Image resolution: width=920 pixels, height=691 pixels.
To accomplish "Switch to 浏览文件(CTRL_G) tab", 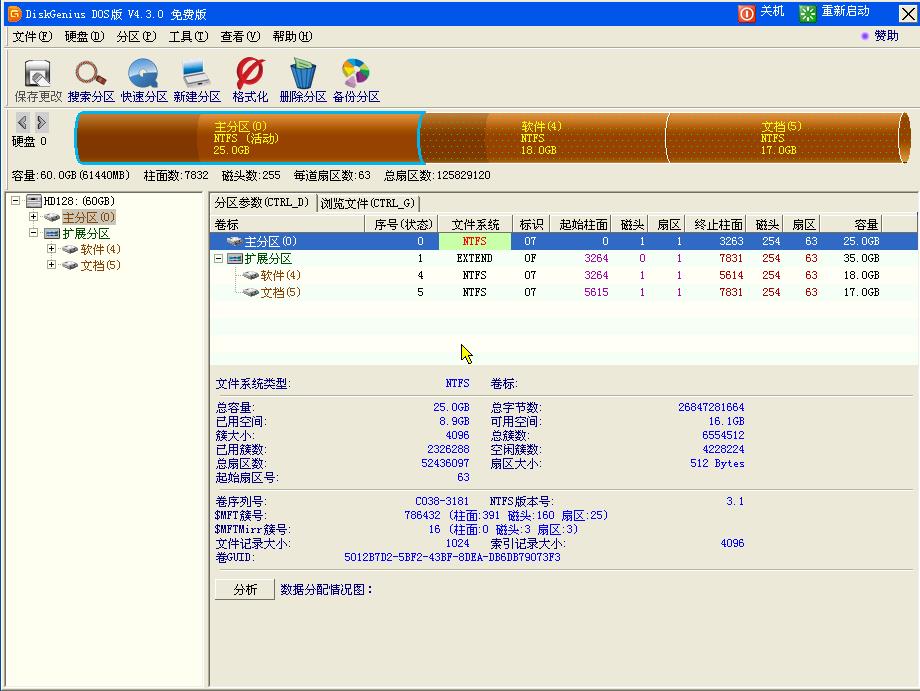I will pyautogui.click(x=368, y=204).
